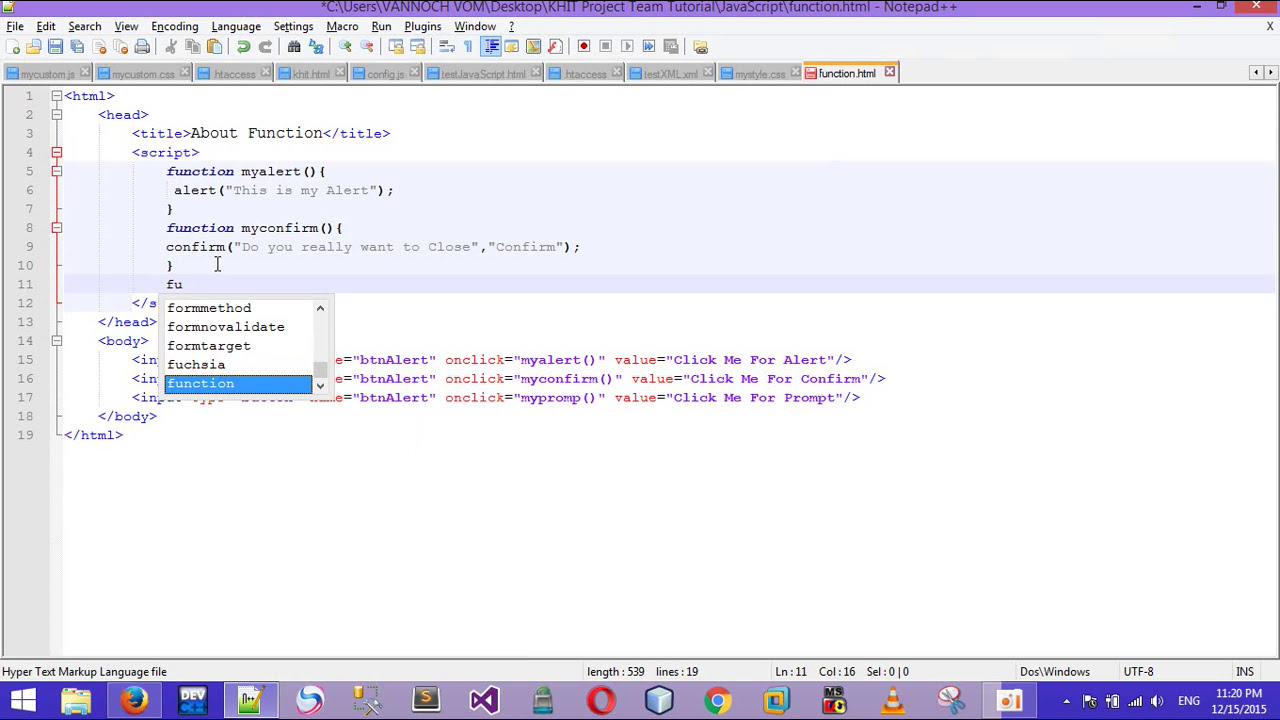Toggle synchronize horizontal scrolling icon

pos(418,46)
